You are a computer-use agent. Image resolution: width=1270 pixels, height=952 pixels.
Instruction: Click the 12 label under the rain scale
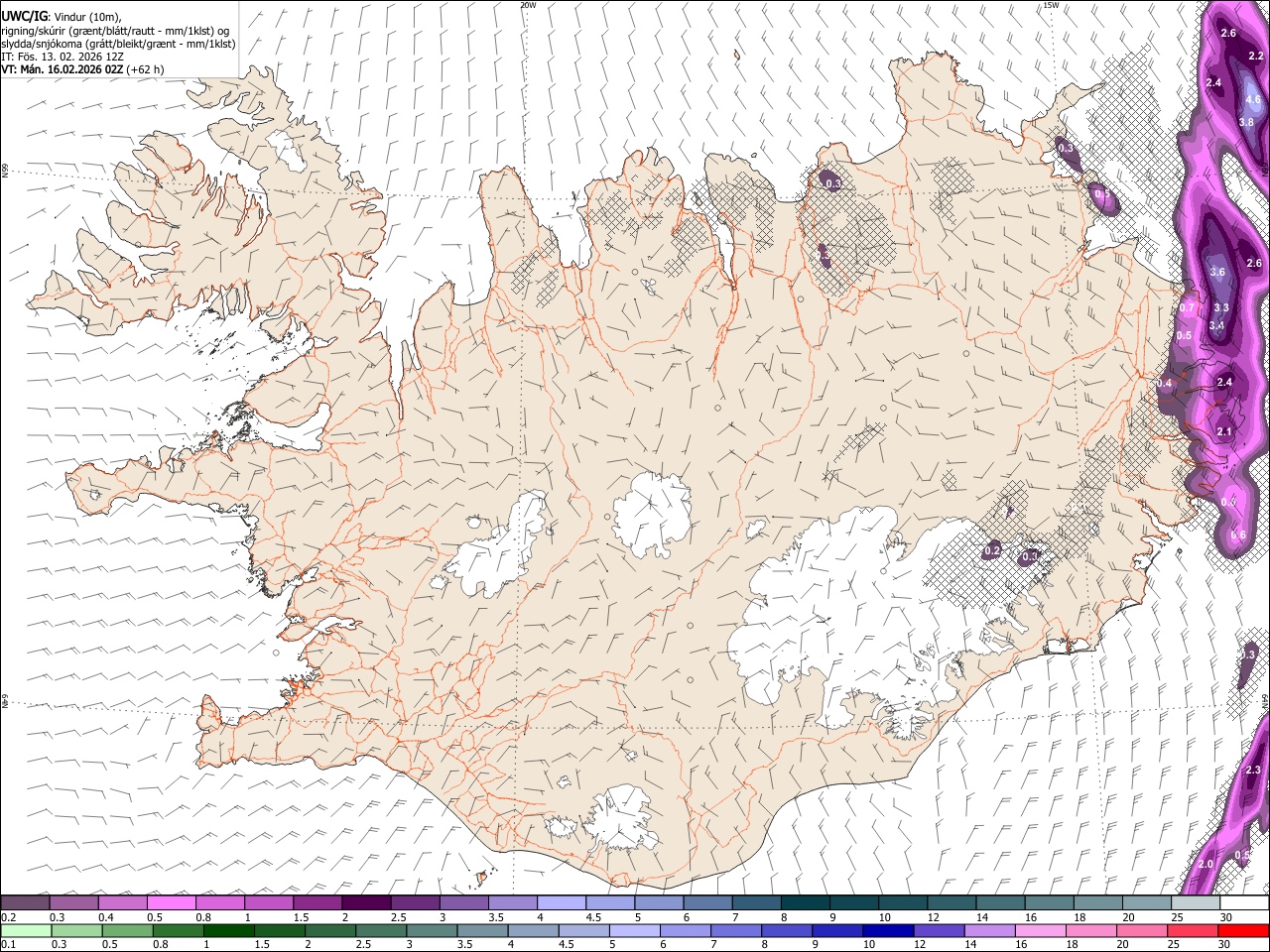[x=921, y=944]
